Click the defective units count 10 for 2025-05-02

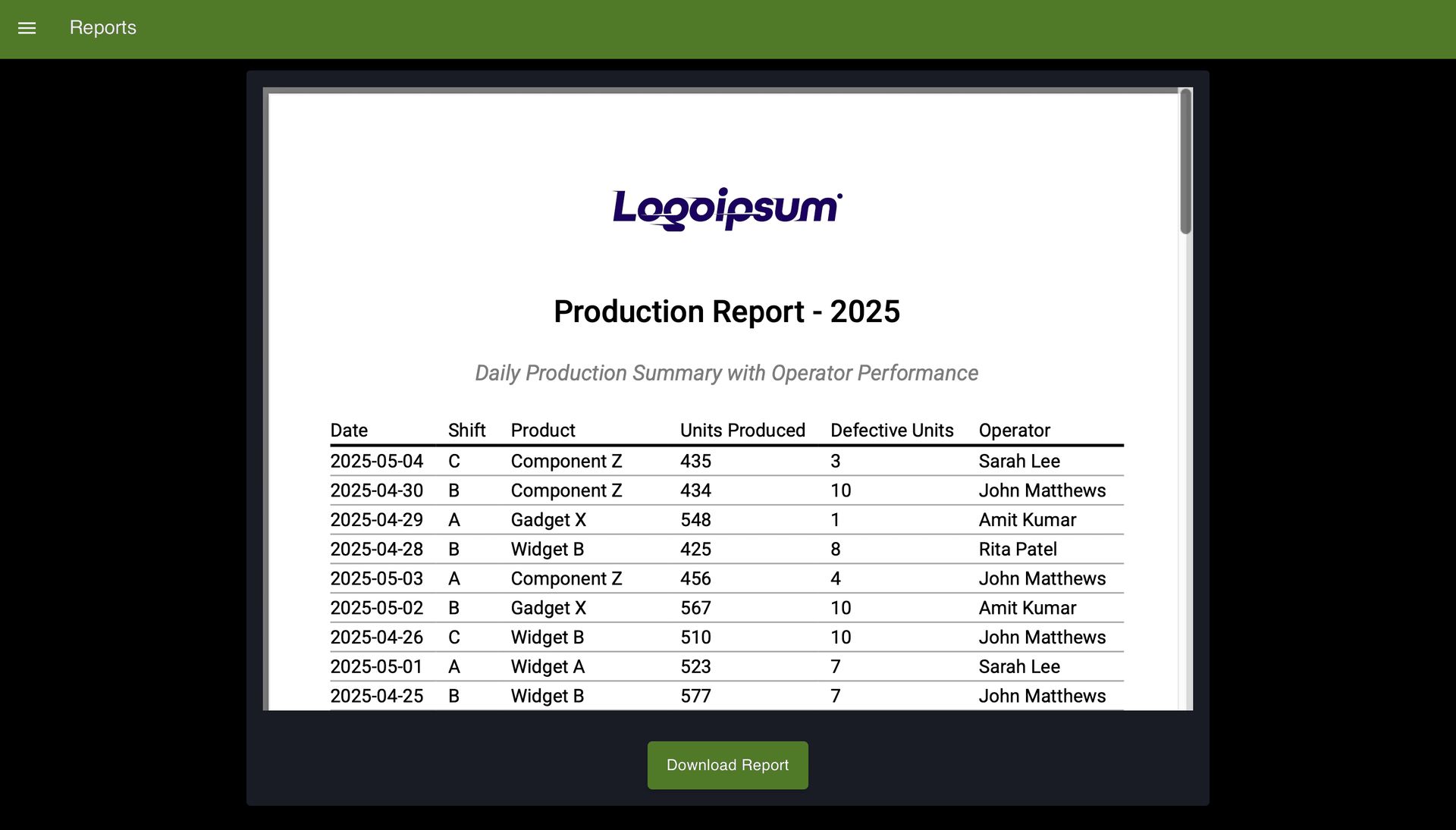click(x=840, y=607)
